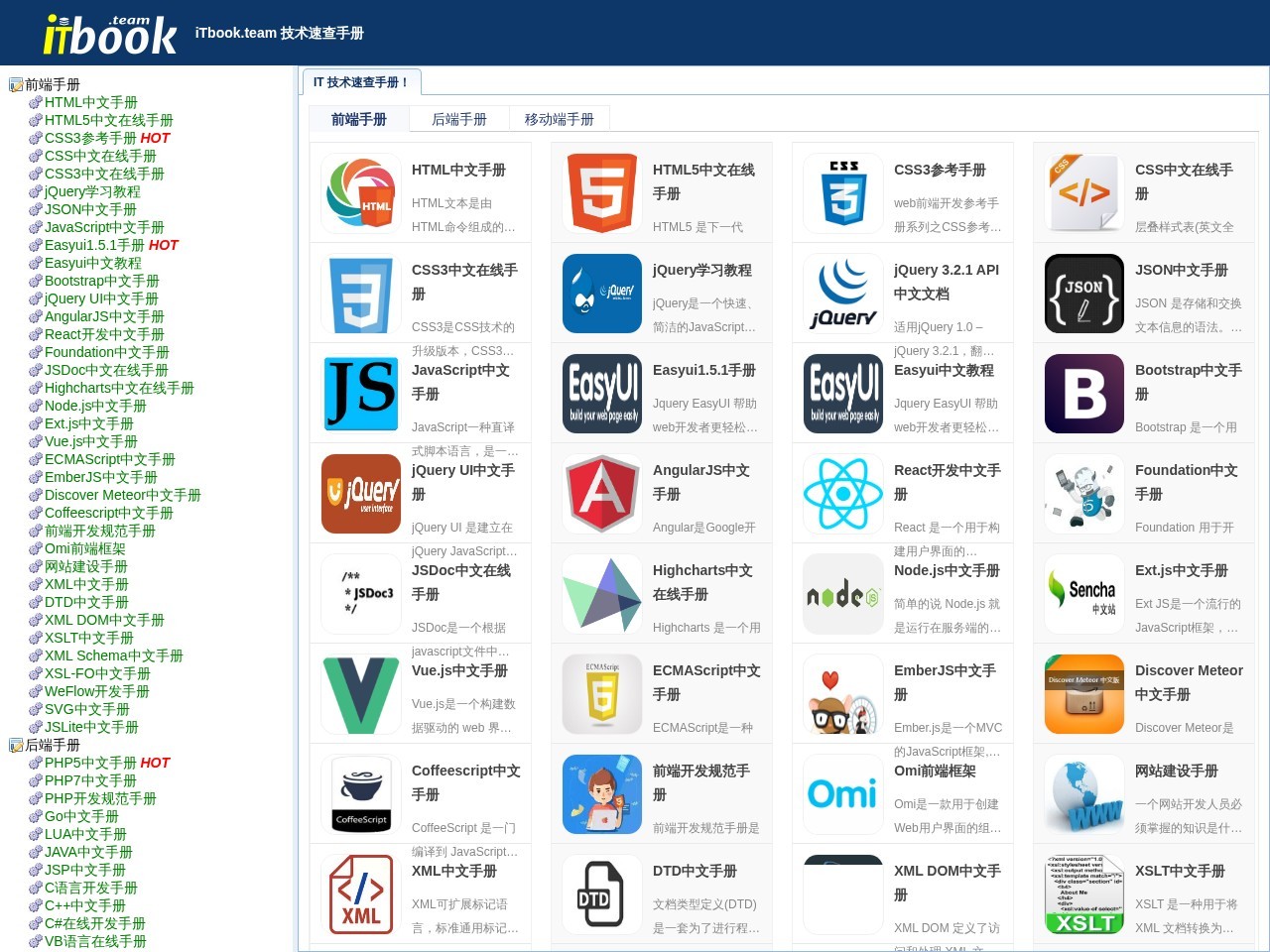1270x952 pixels.
Task: Select Go中文手册 in the sidebar
Action: (x=81, y=816)
